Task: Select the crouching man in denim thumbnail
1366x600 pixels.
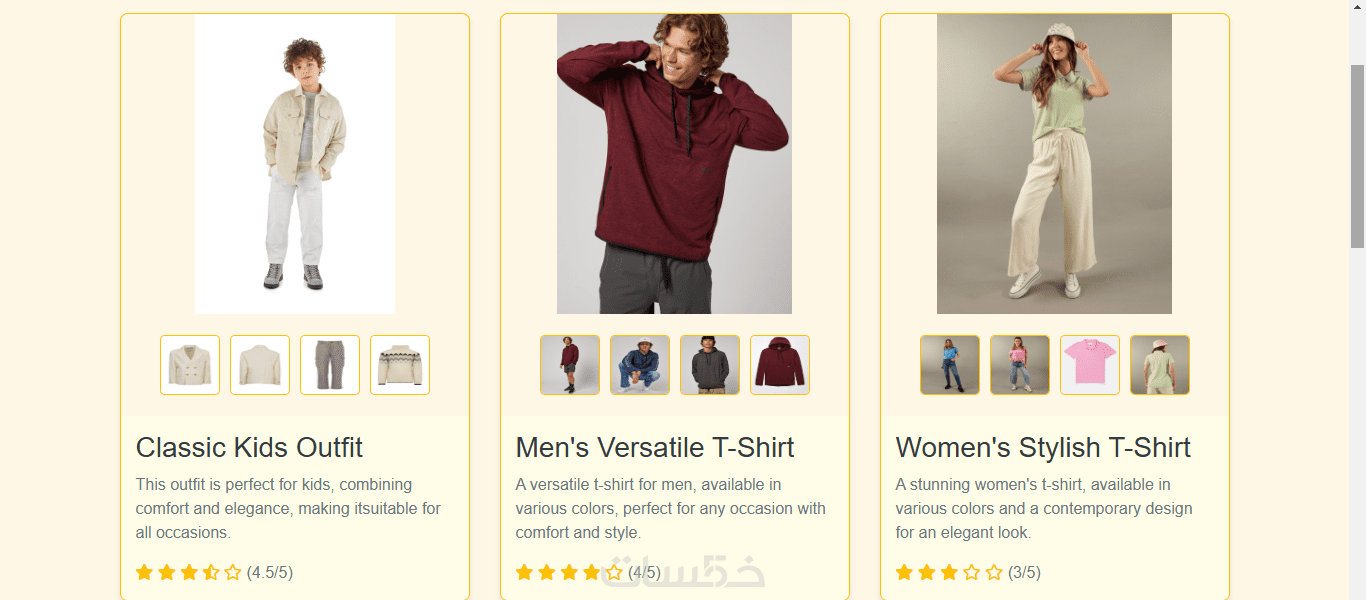Action: pyautogui.click(x=640, y=365)
